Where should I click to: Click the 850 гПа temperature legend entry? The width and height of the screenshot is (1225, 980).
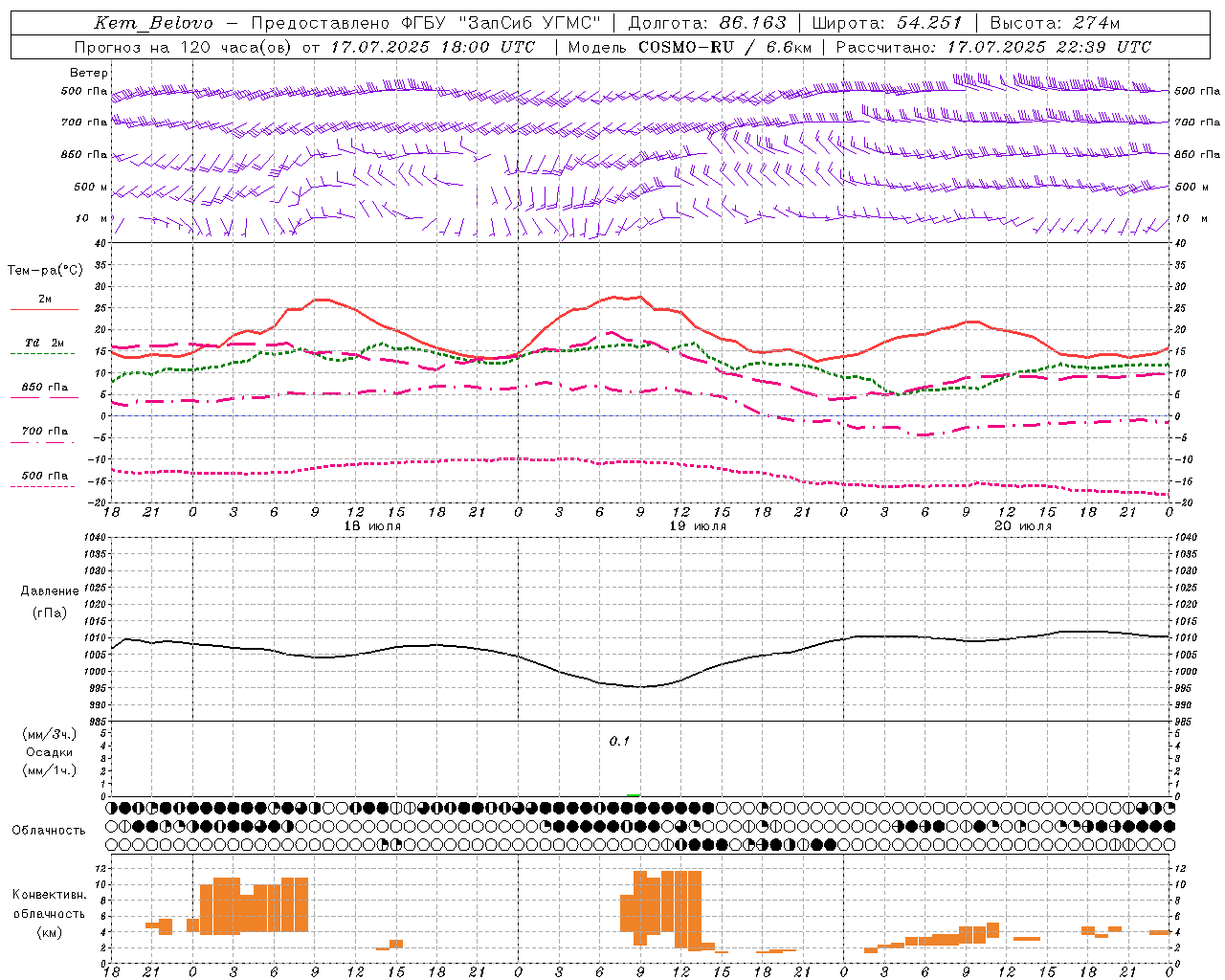pos(44,388)
